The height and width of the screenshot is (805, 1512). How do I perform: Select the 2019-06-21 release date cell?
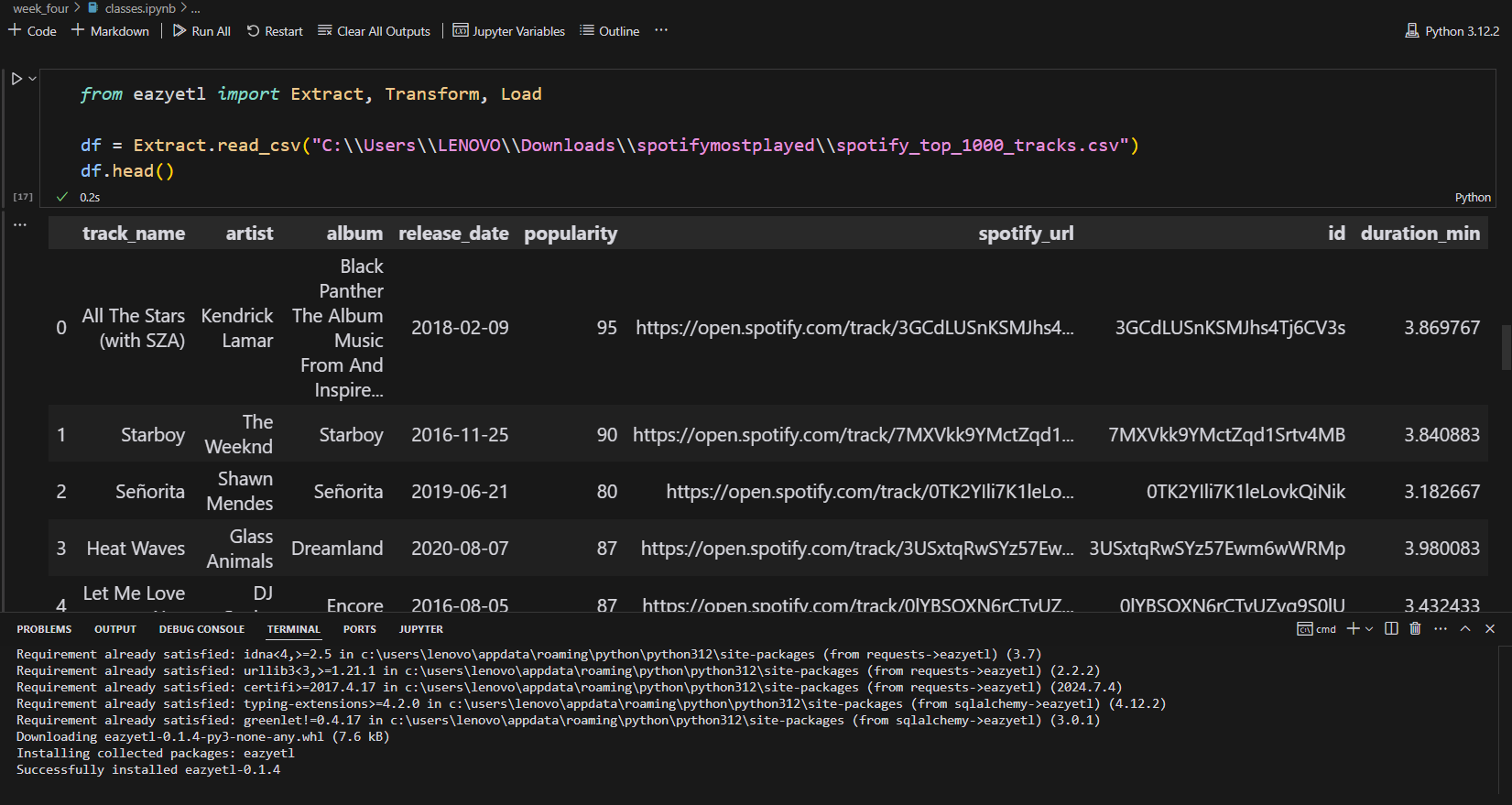tap(460, 492)
